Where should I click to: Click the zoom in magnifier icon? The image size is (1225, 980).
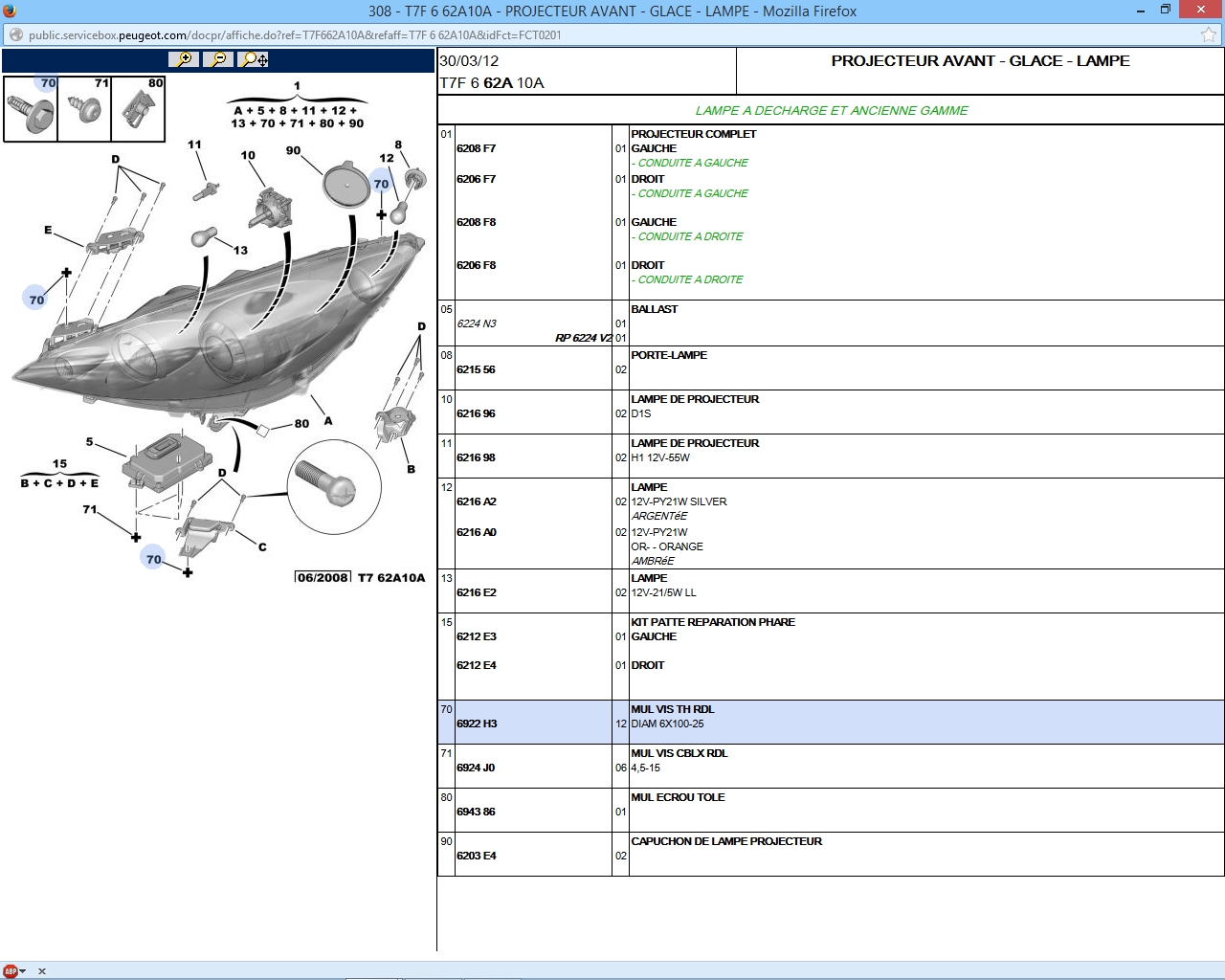click(x=183, y=59)
